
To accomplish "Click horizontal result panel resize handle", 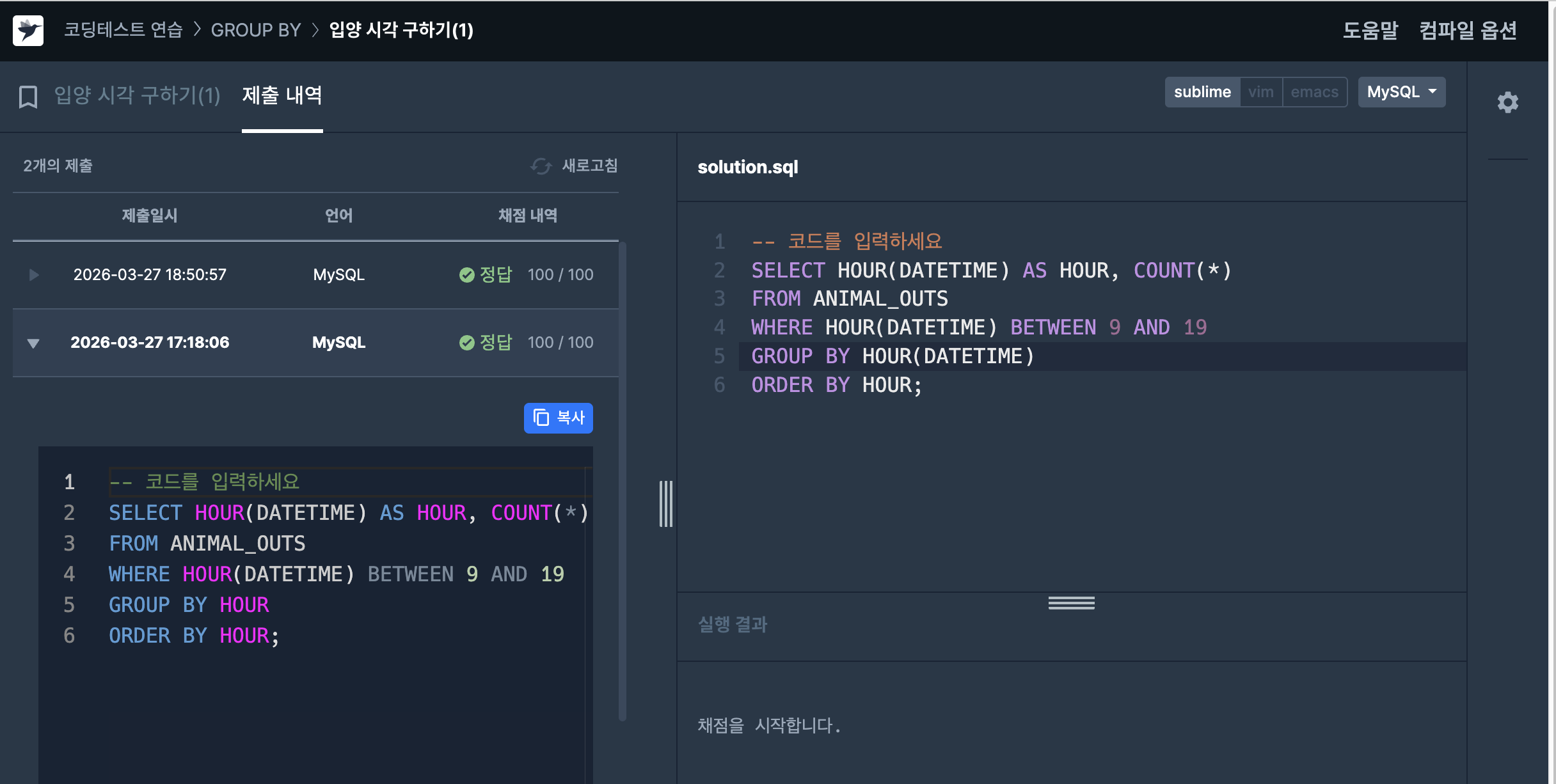I will (x=1071, y=603).
